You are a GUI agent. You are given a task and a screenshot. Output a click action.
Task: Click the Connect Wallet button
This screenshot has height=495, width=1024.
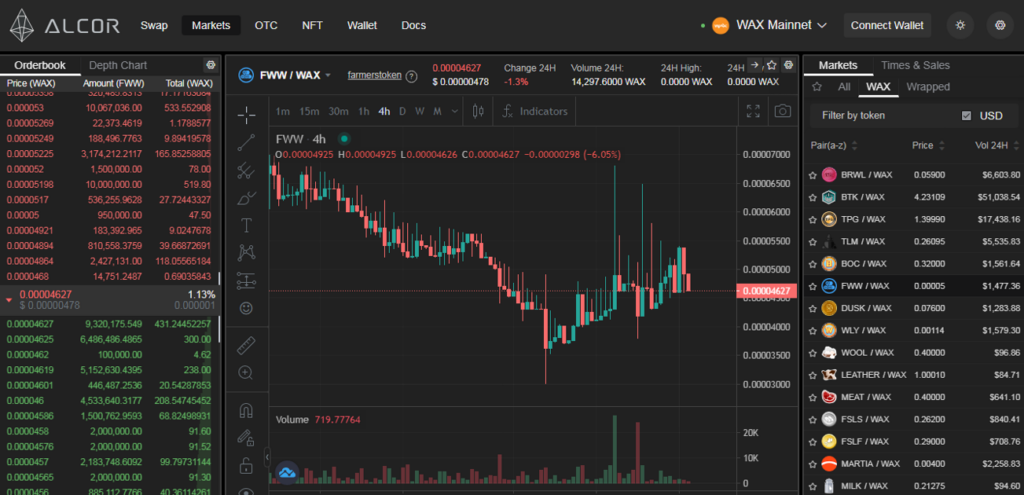pyautogui.click(x=887, y=25)
